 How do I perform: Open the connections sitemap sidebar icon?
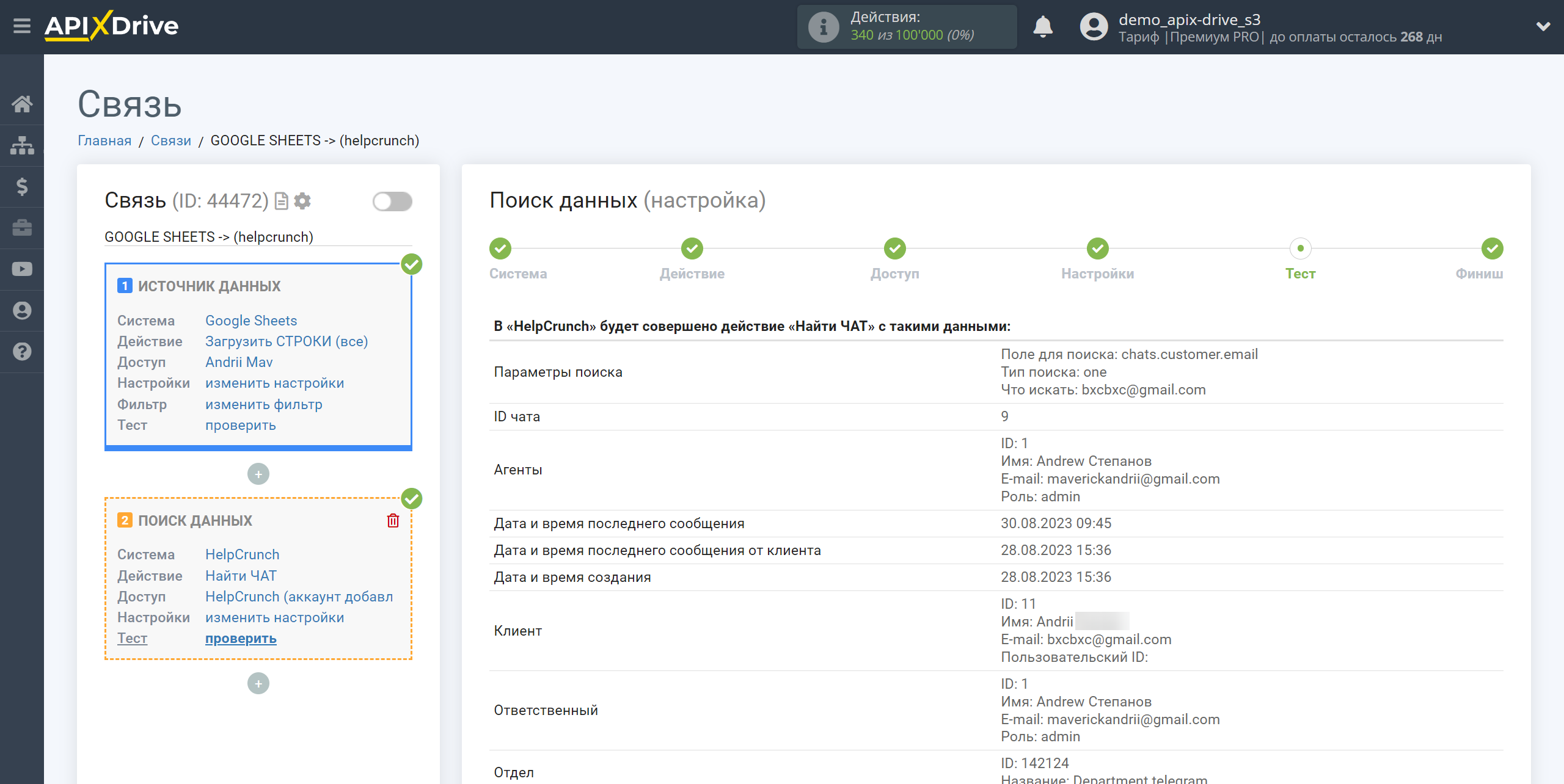22,145
